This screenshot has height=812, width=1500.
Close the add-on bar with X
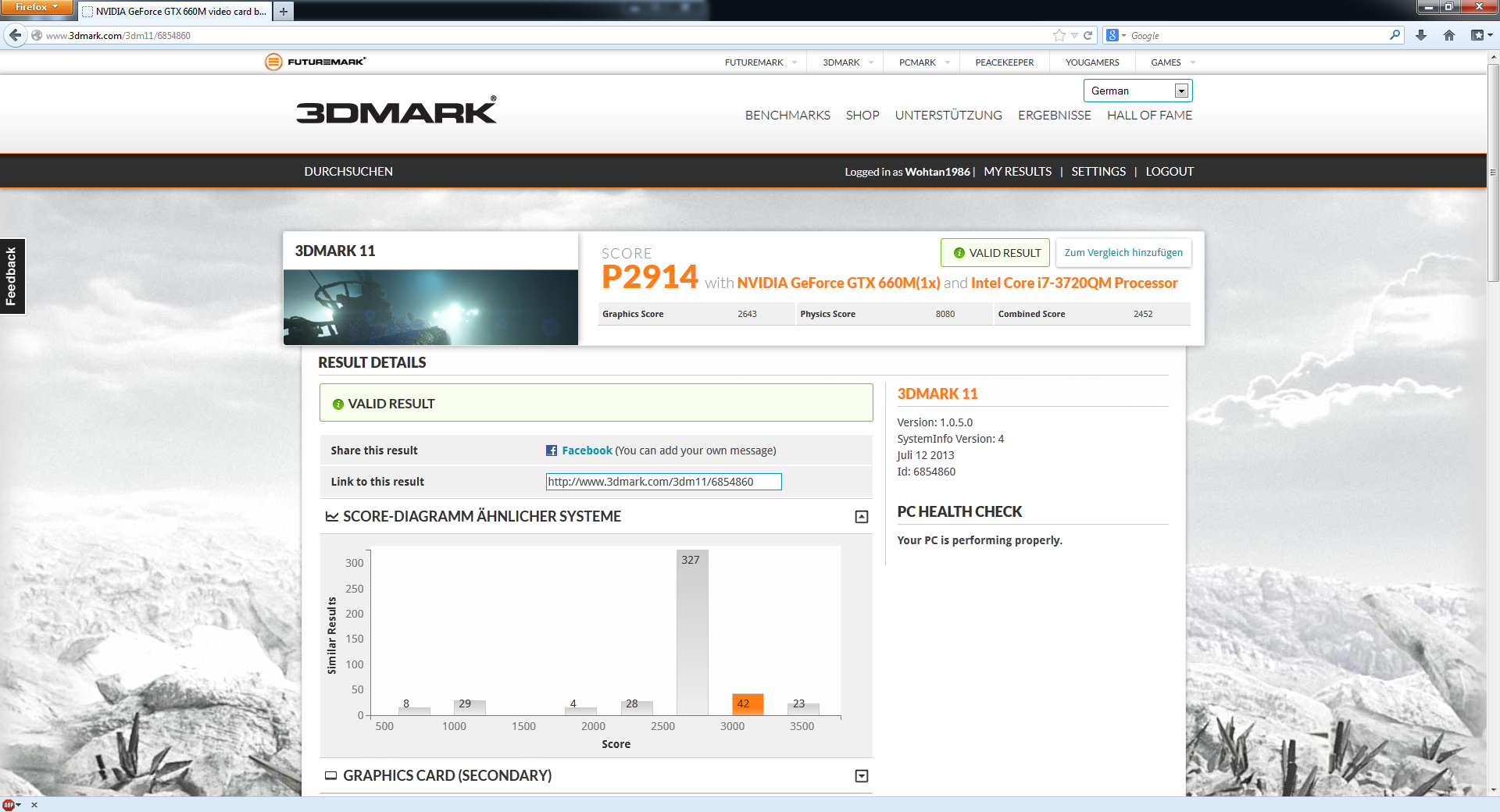pos(34,805)
